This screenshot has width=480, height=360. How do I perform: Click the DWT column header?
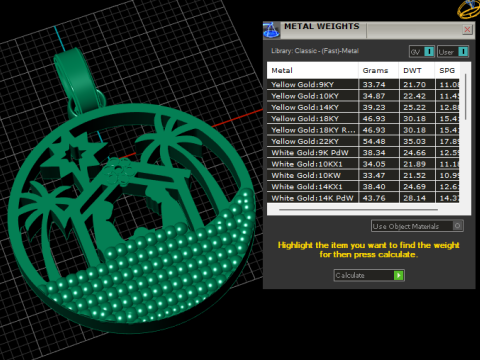[417, 70]
